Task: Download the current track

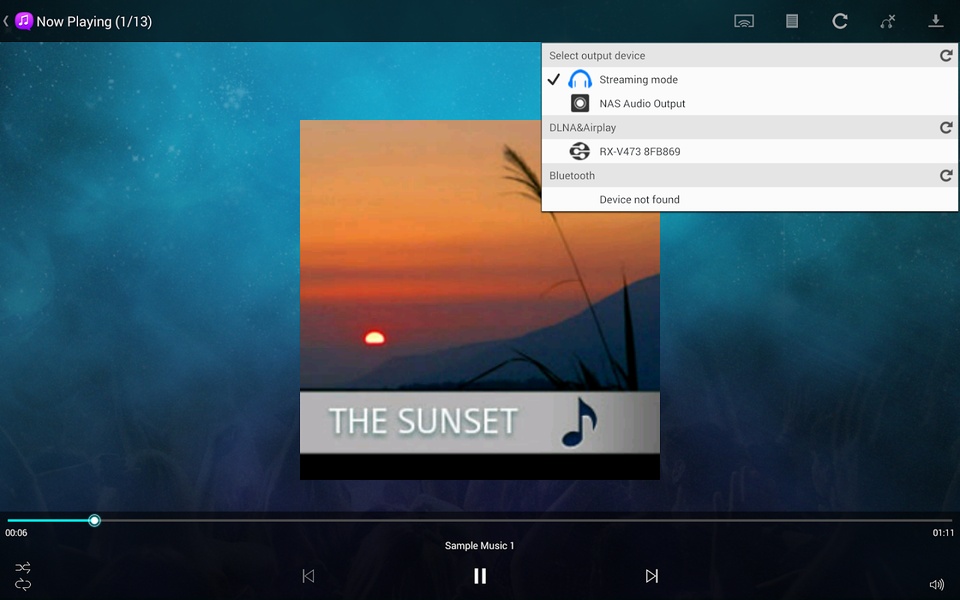Action: [936, 21]
